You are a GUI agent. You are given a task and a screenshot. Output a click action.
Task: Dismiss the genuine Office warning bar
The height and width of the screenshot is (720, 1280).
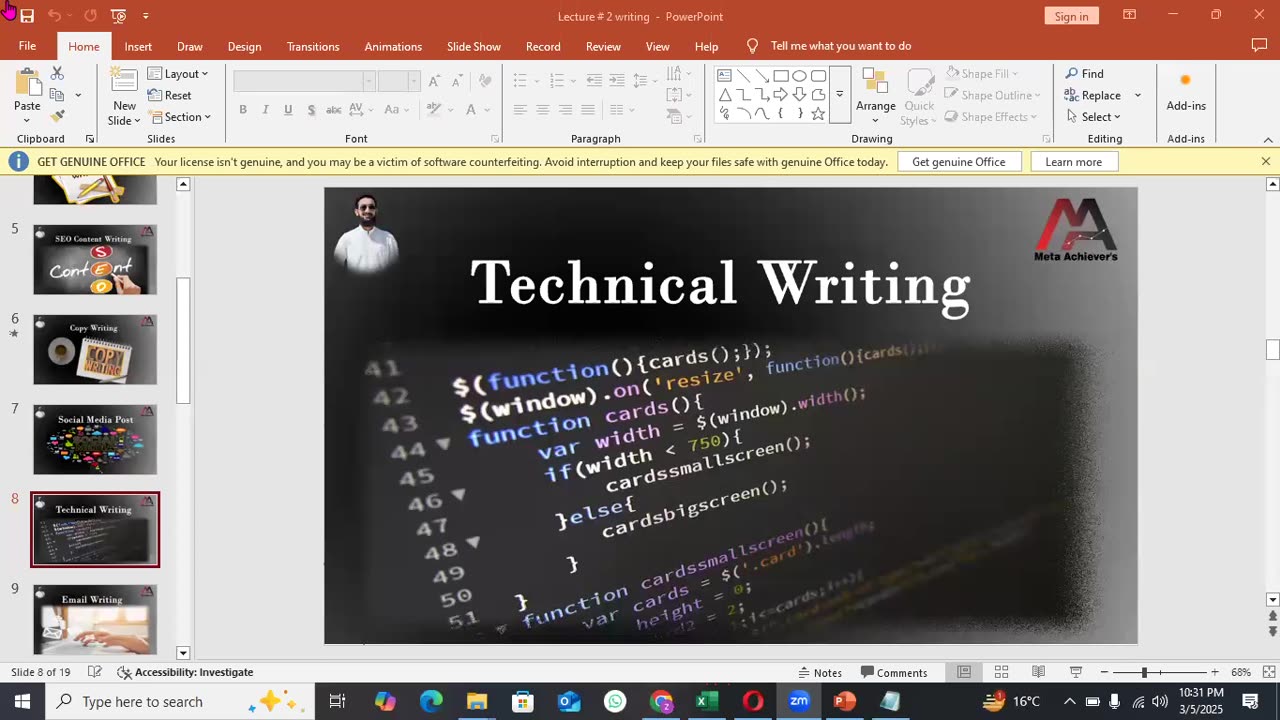pyautogui.click(x=1265, y=161)
